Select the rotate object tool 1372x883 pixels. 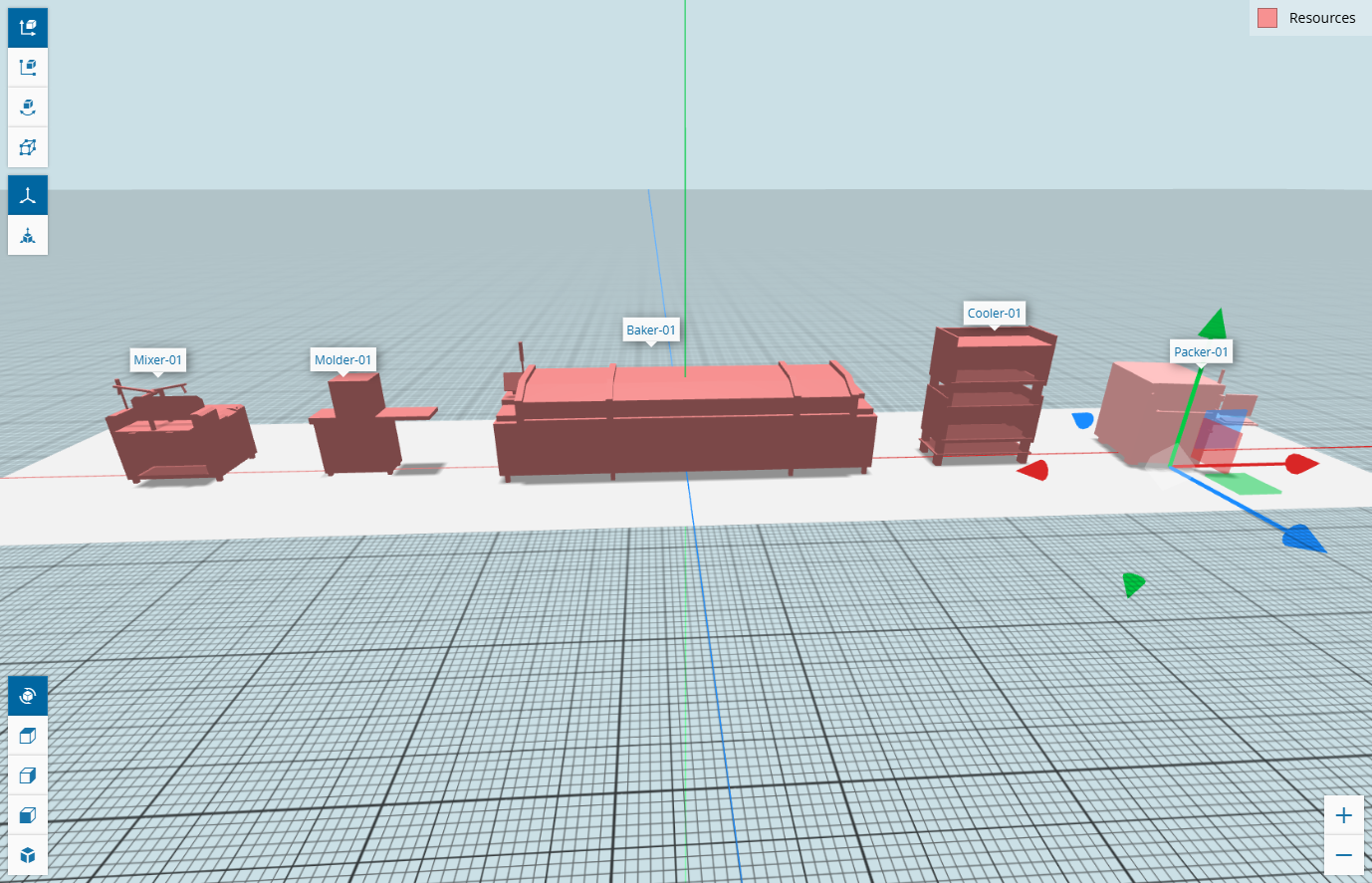click(x=28, y=108)
